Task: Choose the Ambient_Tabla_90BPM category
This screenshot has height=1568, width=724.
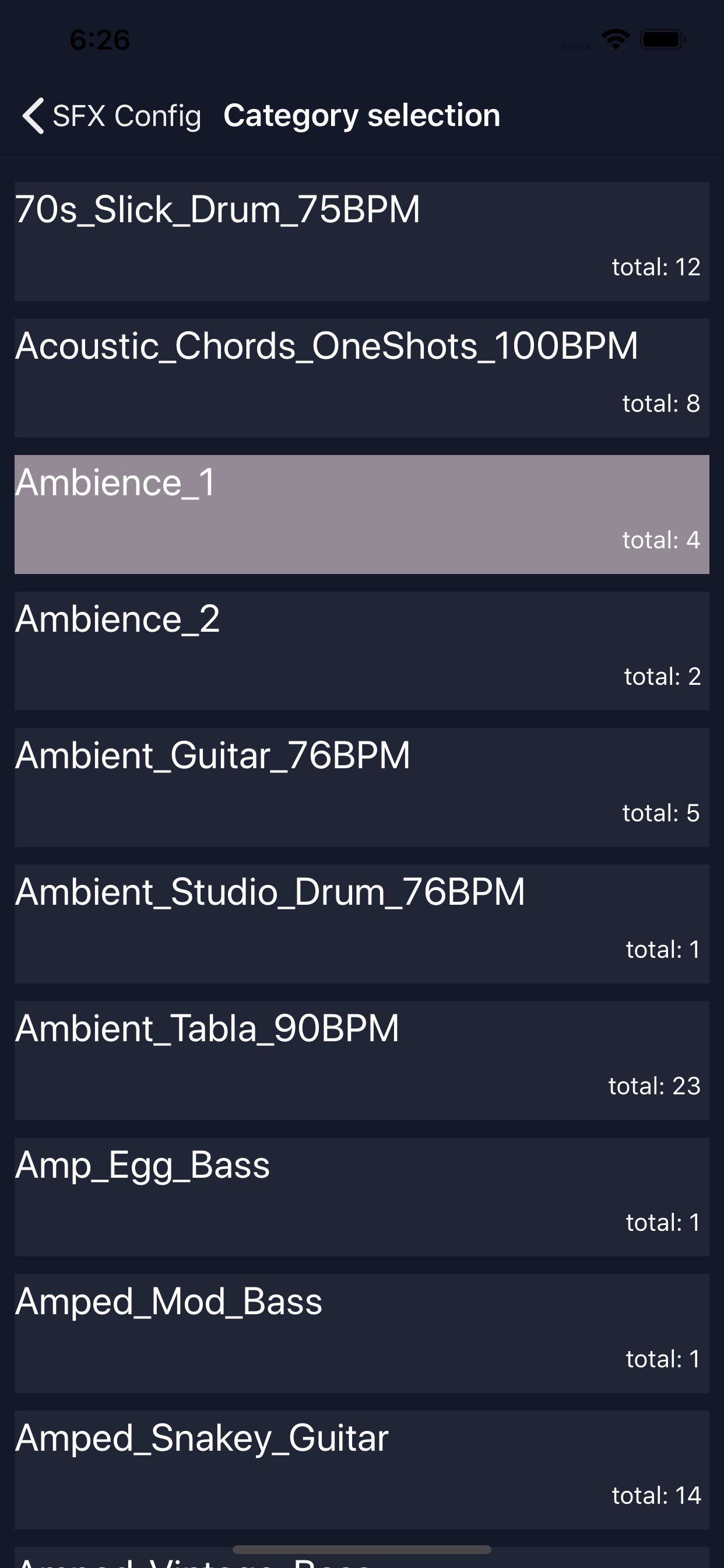Action: (362, 1060)
